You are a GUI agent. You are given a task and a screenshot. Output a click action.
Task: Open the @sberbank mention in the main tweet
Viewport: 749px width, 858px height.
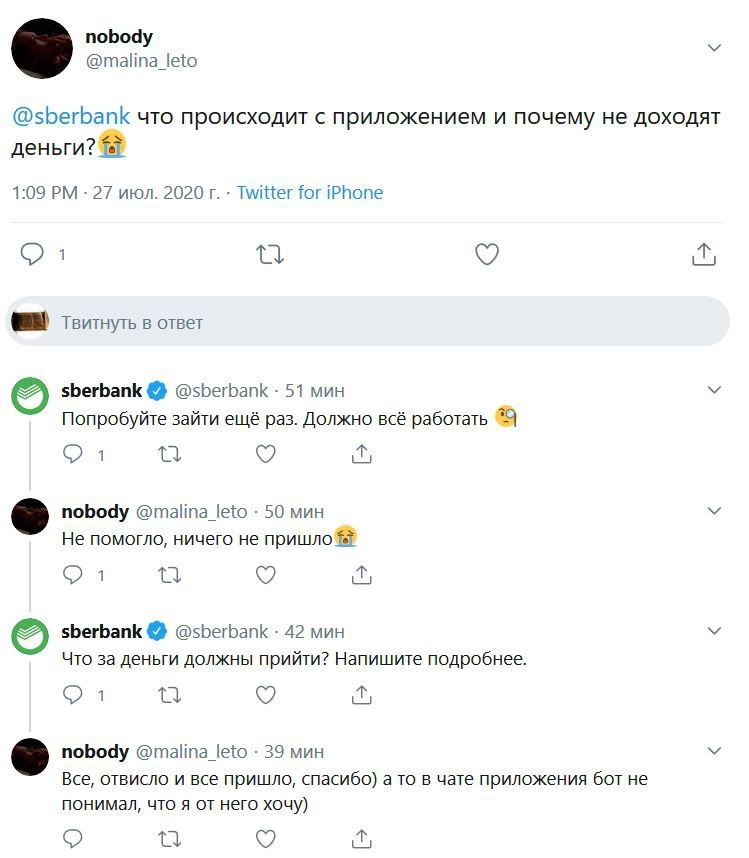point(70,117)
